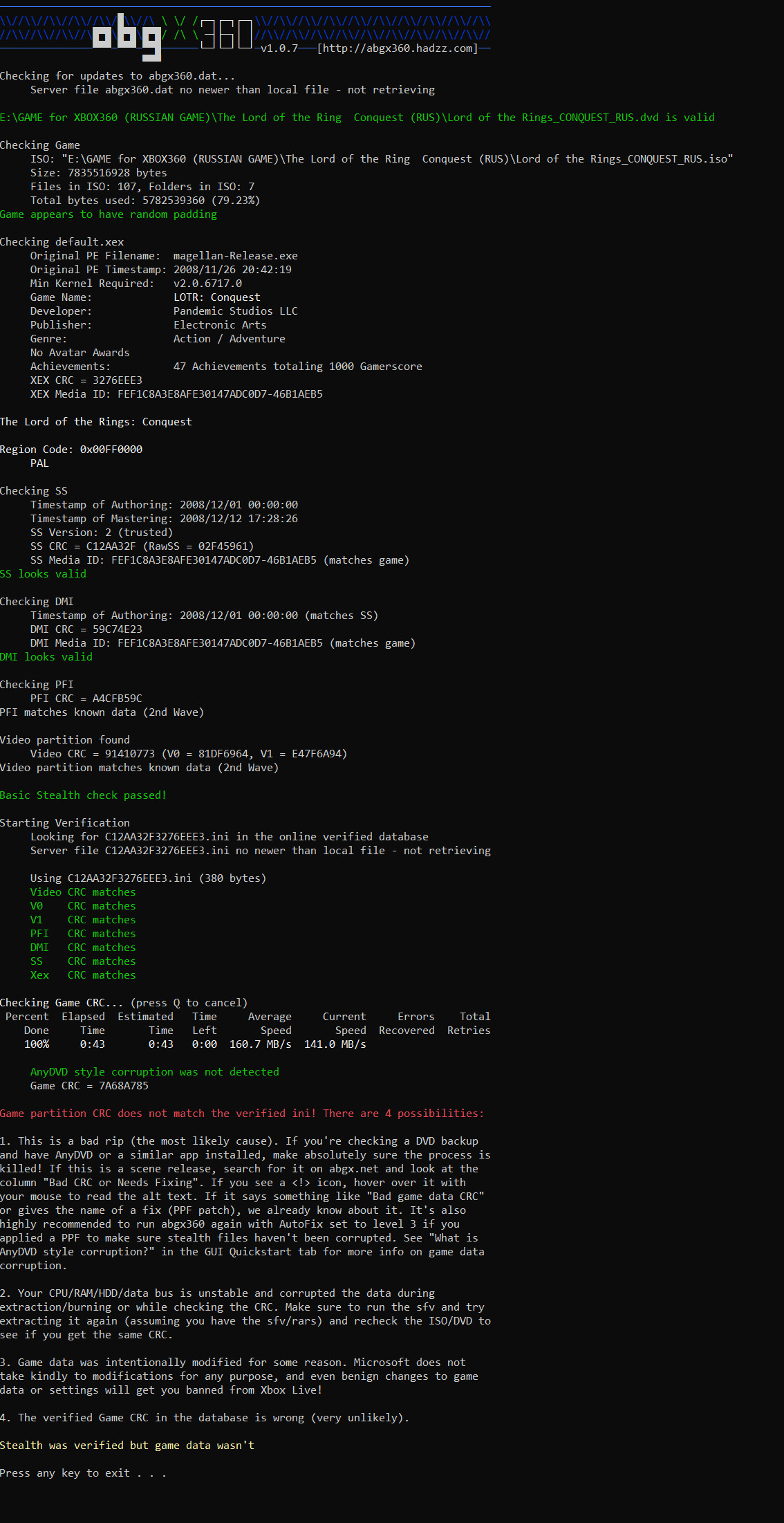This screenshot has width=784, height=1523.
Task: Click the XEX Media ID line
Action: tap(176, 394)
